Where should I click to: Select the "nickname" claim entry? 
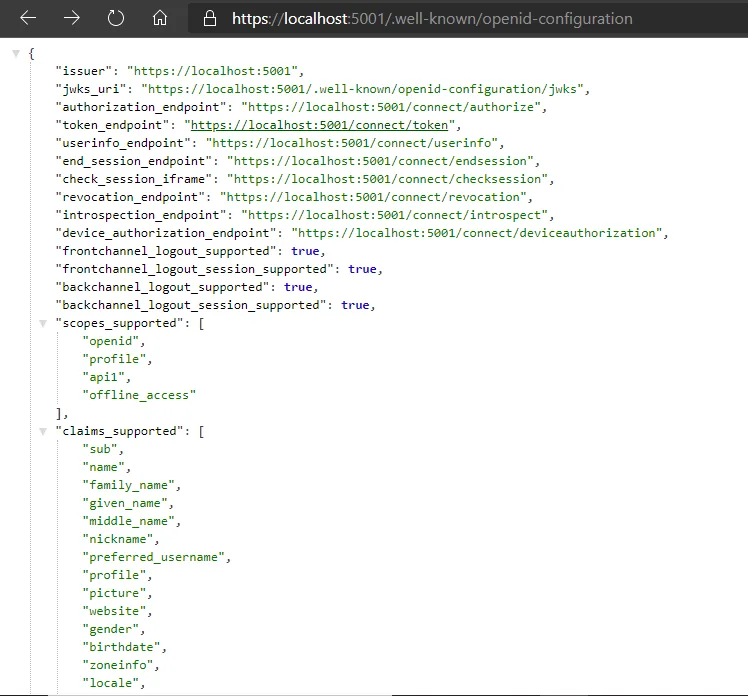coord(118,540)
